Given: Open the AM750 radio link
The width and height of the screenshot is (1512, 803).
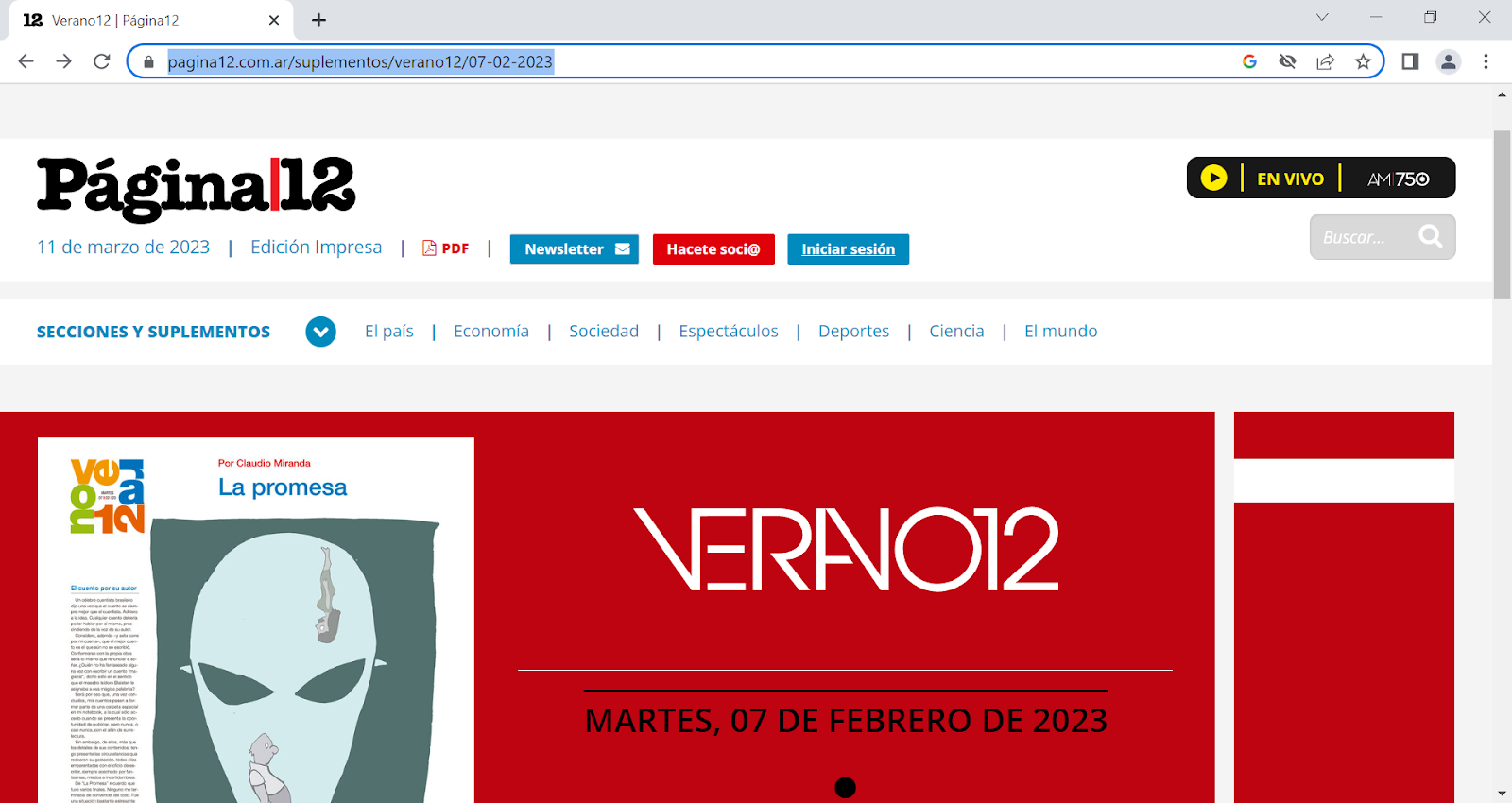Looking at the screenshot, I should pyautogui.click(x=1399, y=179).
